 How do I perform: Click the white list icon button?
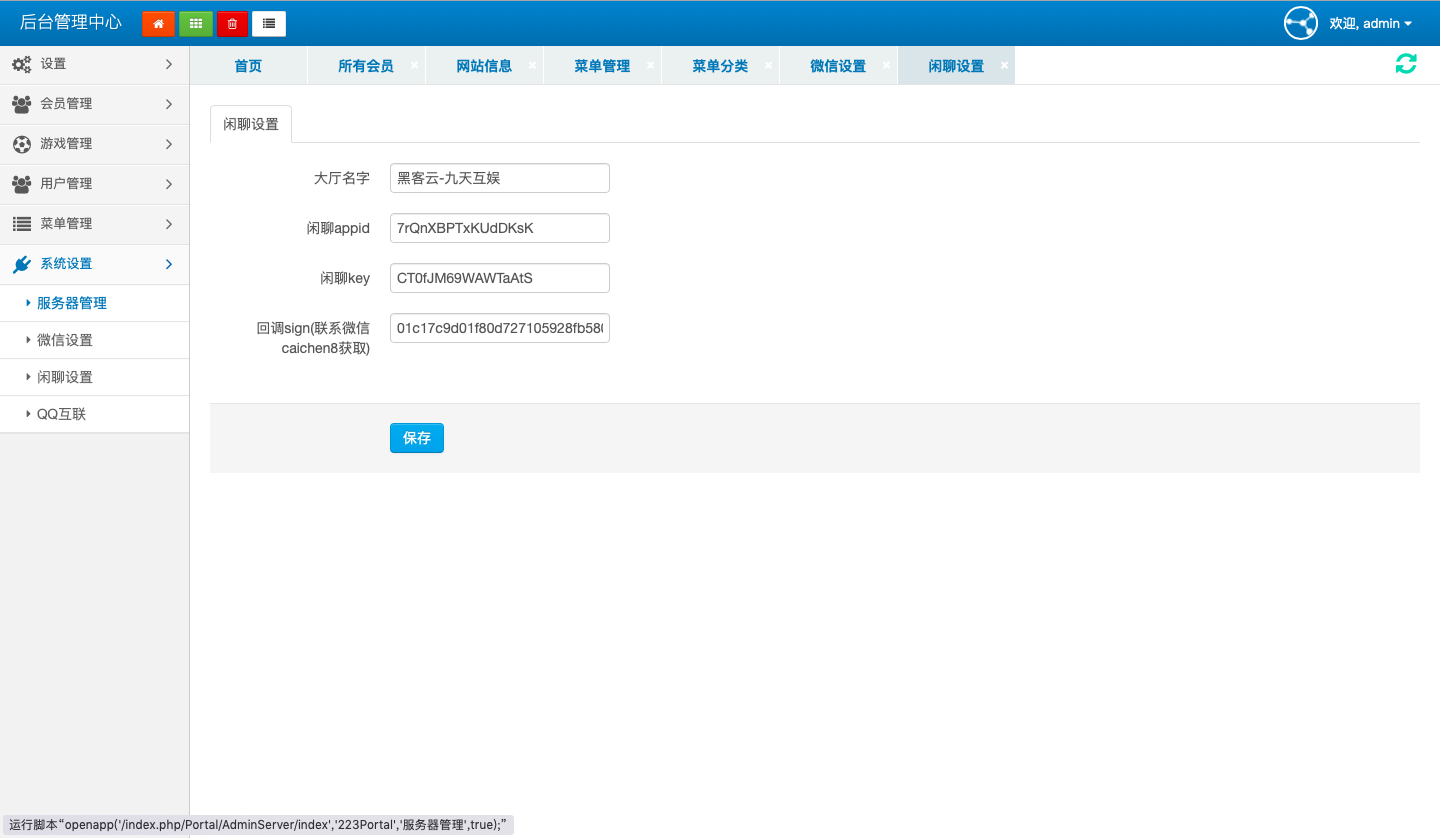(x=269, y=24)
